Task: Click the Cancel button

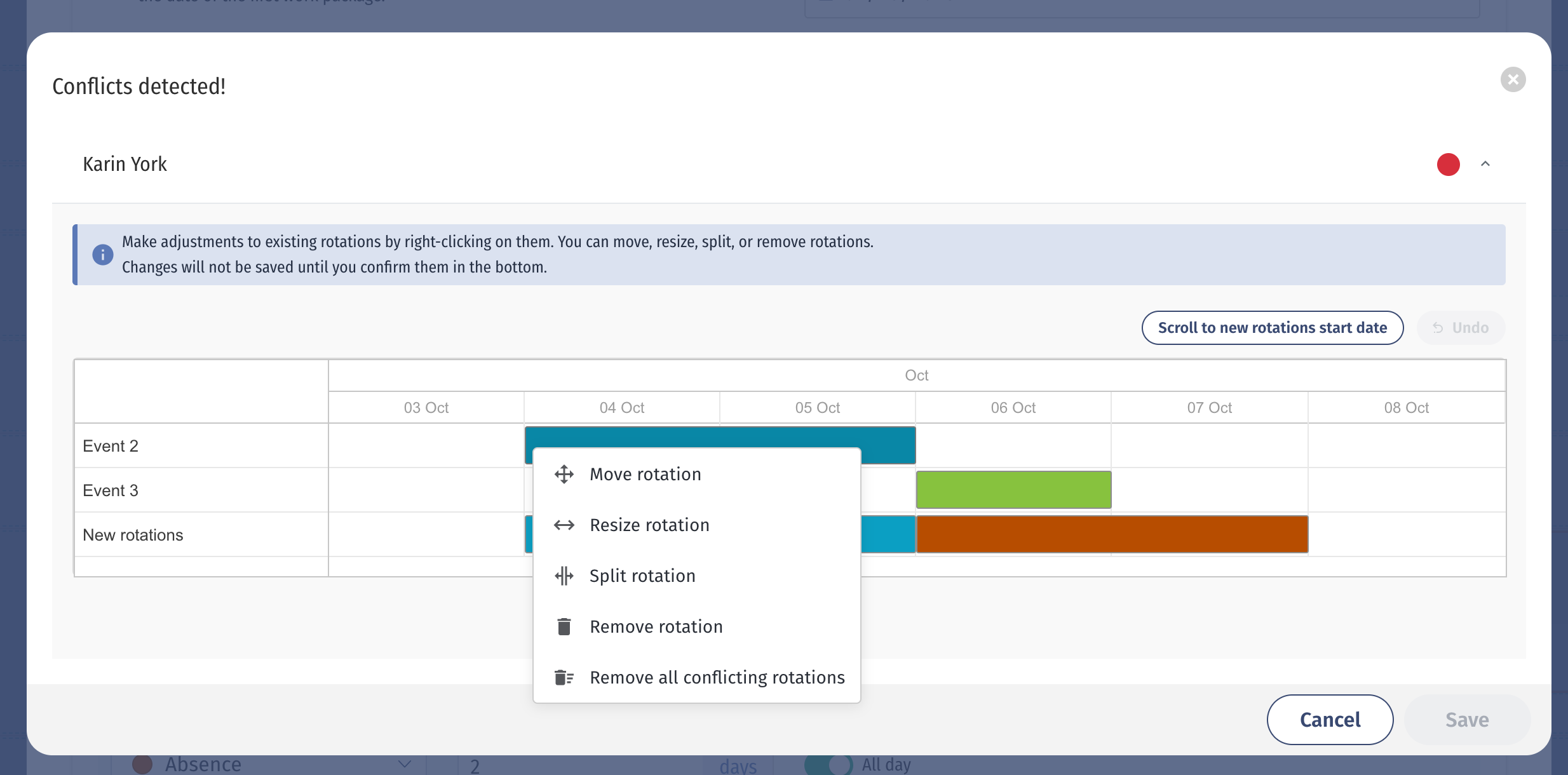Action: click(1330, 720)
